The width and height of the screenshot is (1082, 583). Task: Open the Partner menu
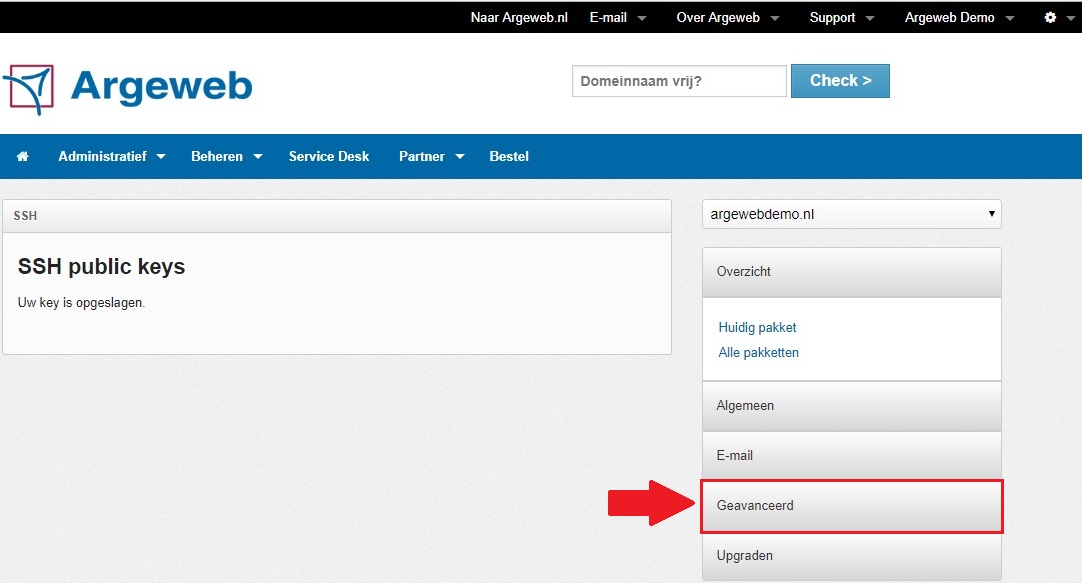[431, 157]
